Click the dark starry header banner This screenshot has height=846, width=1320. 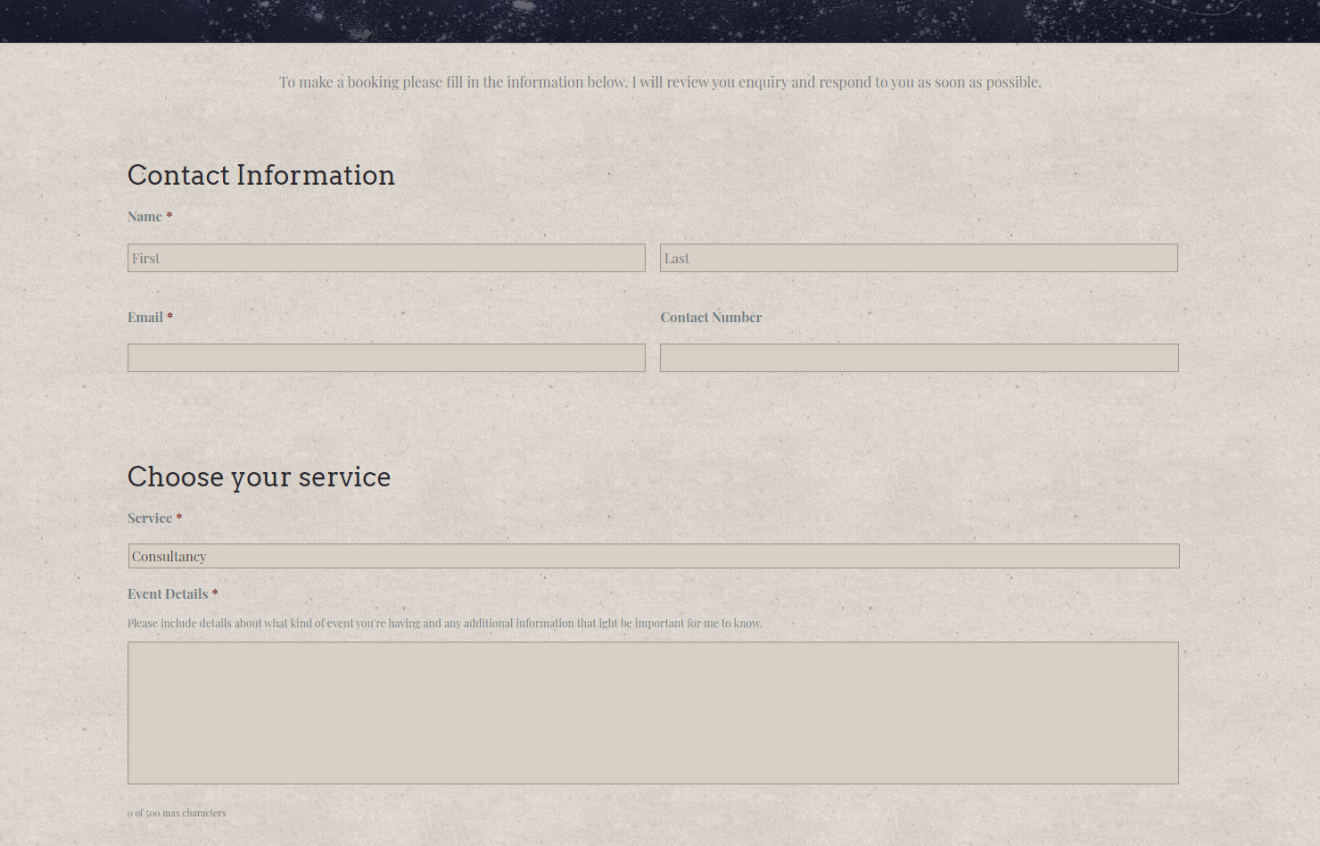[660, 20]
